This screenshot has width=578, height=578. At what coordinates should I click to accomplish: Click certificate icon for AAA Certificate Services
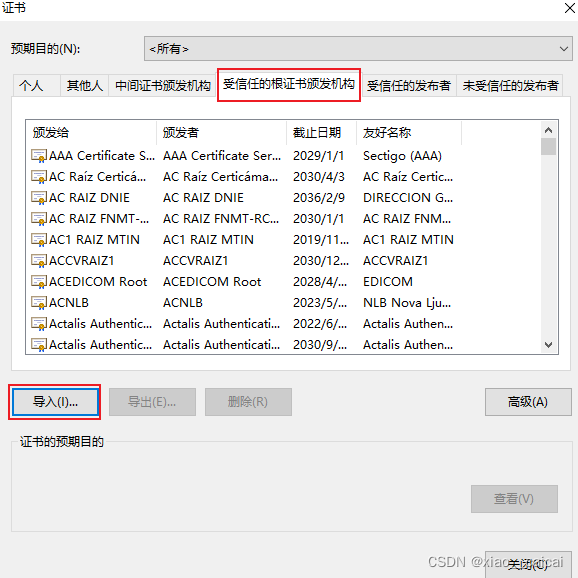pyautogui.click(x=39, y=156)
